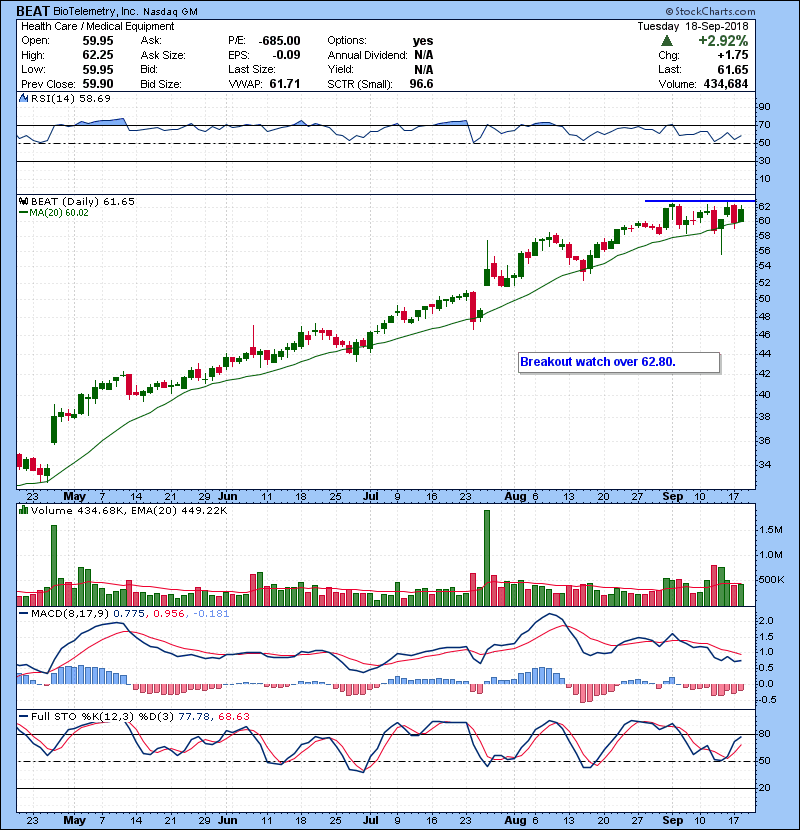Click the Jun label on the bottom stochastic date axis

point(228,820)
